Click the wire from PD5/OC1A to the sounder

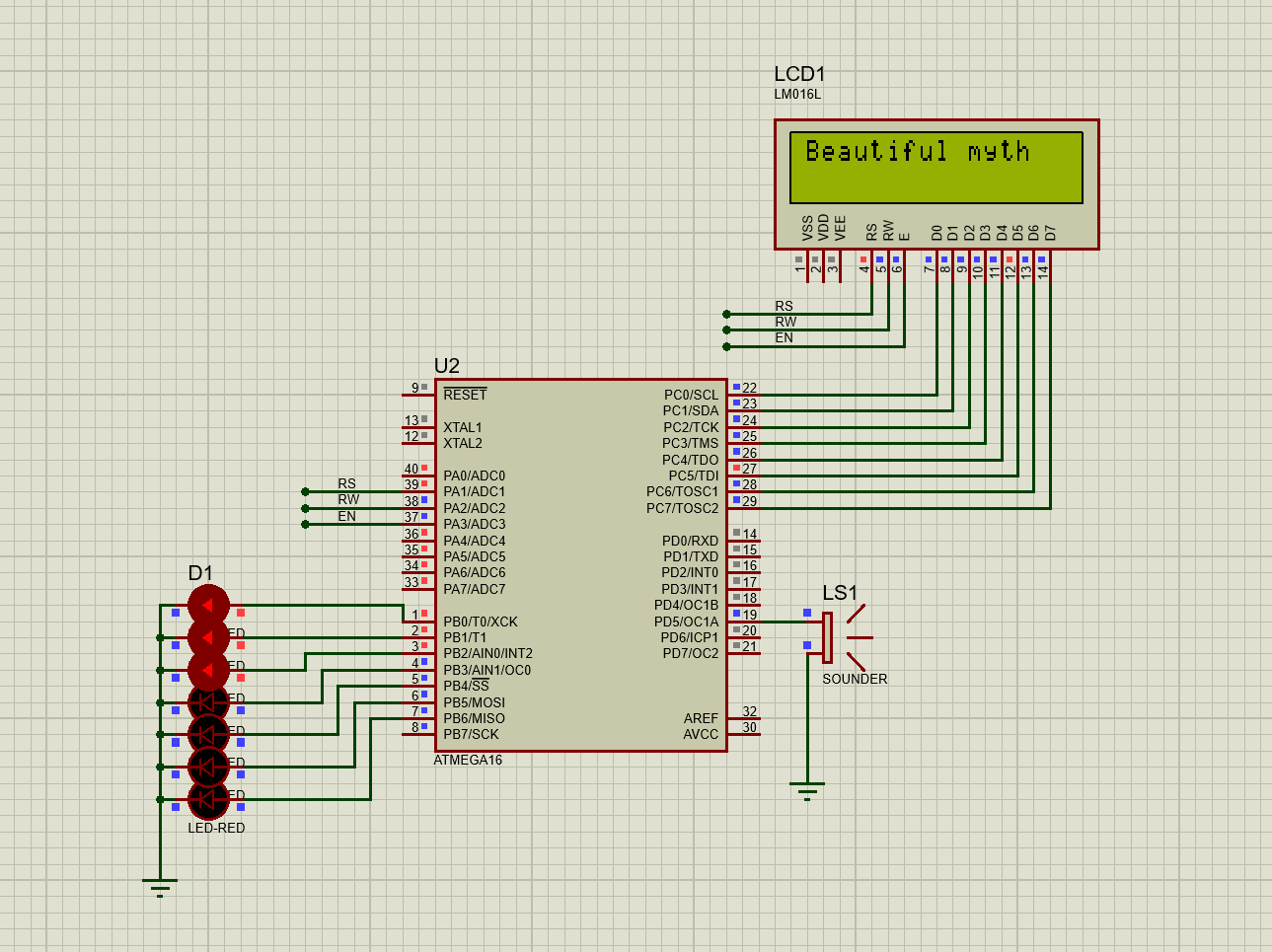tap(780, 621)
